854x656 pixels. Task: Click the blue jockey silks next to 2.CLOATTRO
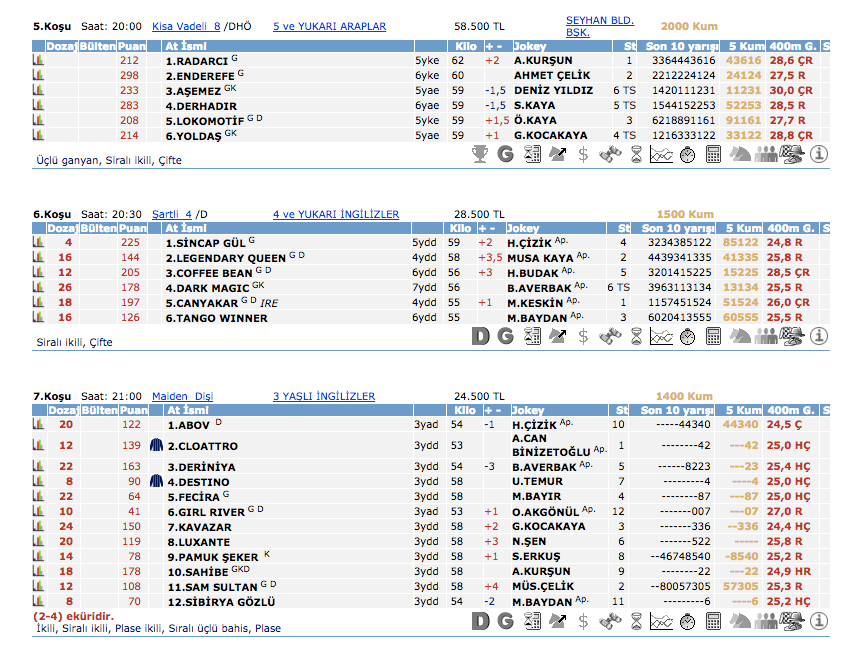(x=156, y=446)
